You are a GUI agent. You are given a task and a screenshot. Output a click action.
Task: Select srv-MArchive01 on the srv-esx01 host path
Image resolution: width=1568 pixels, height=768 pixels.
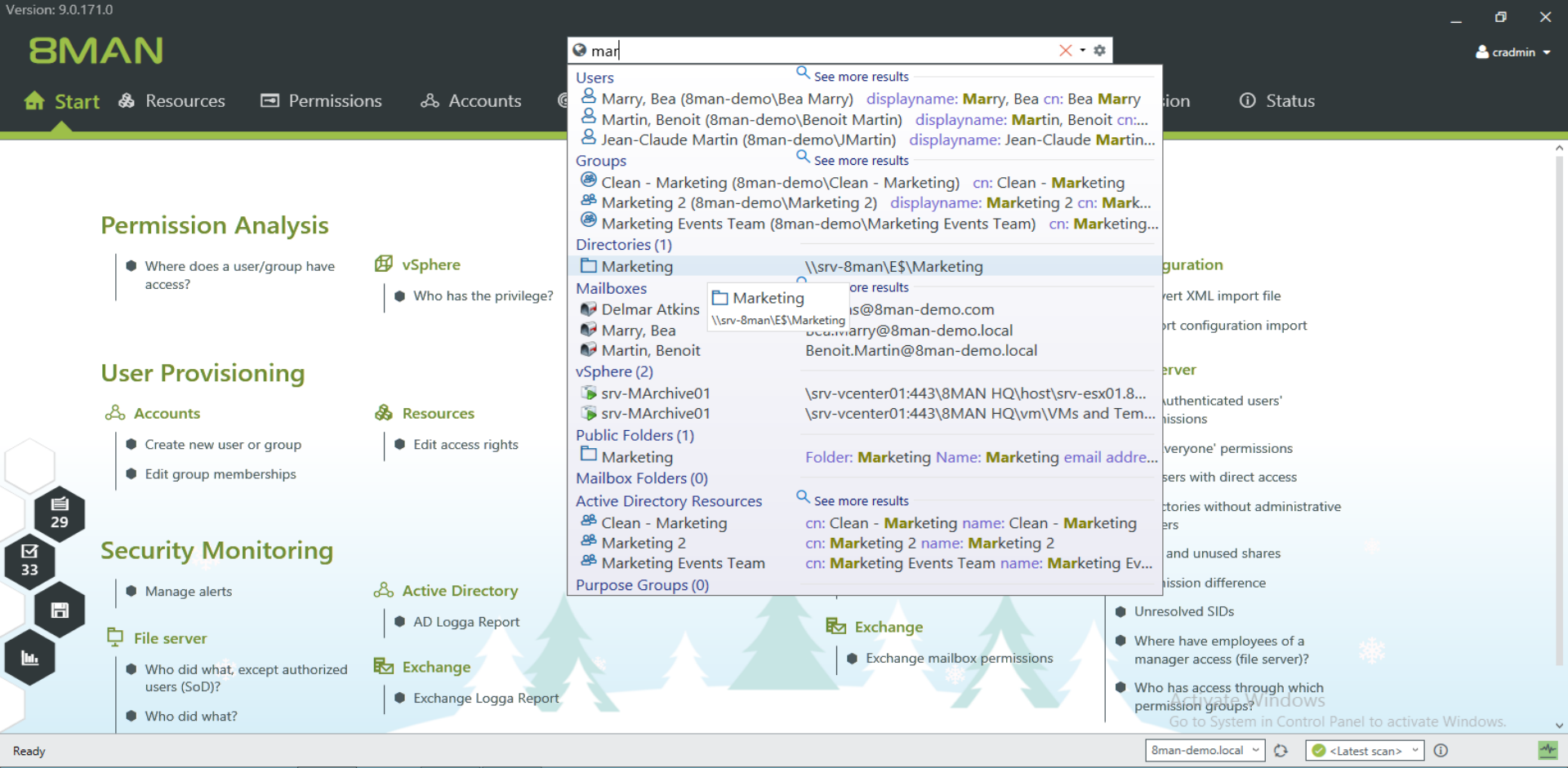tap(864, 393)
